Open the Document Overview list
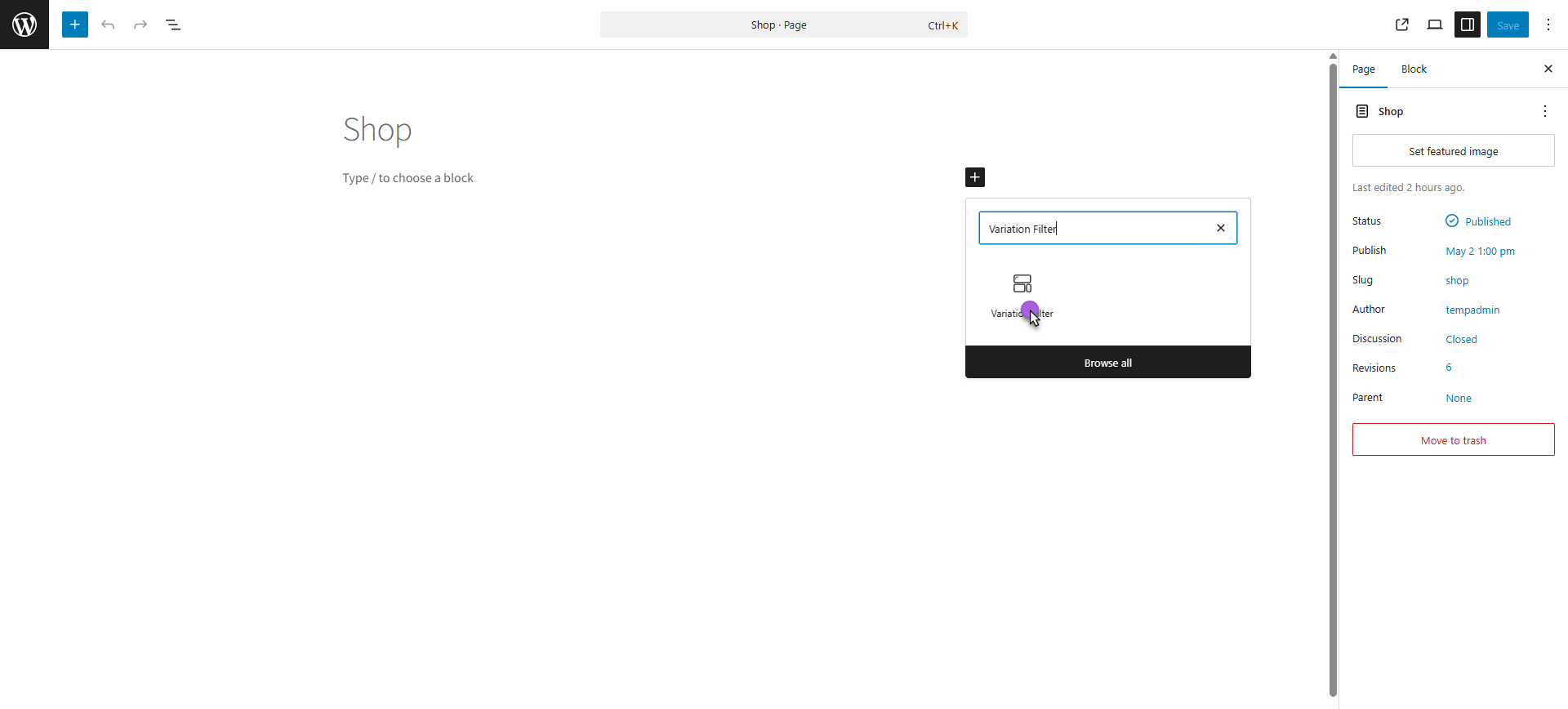Screen dimensions: 1568x709 (x=173, y=25)
